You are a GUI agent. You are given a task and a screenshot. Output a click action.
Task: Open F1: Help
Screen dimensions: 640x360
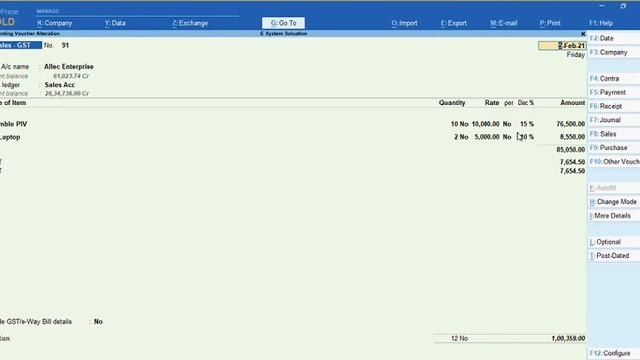[x=601, y=23]
